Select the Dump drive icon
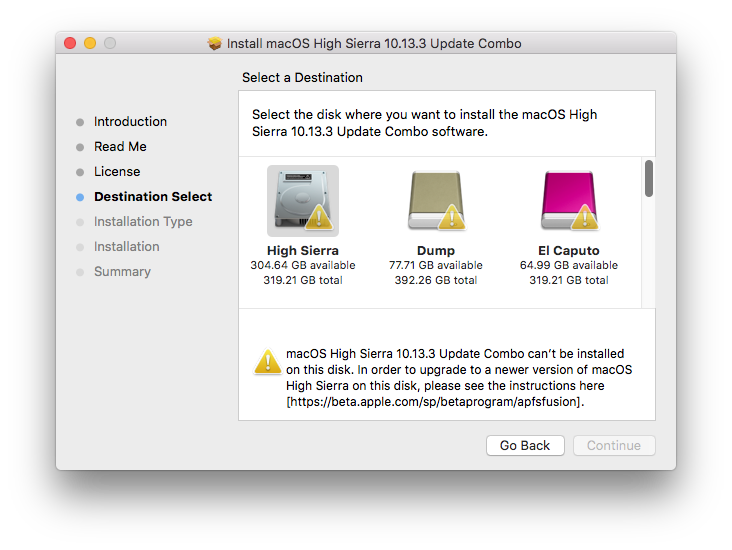732x550 pixels. coord(436,201)
